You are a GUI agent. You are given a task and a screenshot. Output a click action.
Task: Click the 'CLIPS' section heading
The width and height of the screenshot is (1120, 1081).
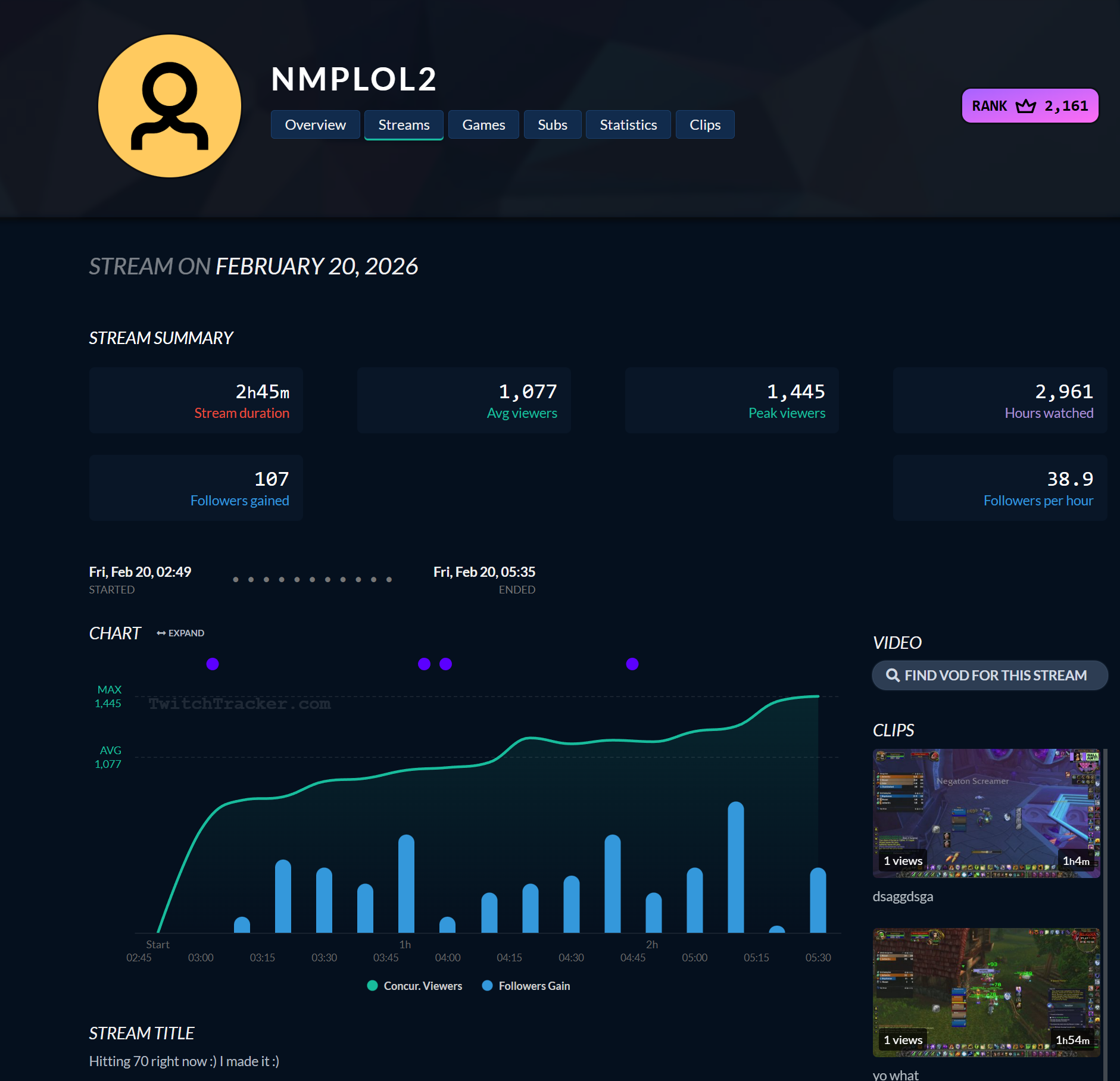(x=894, y=730)
